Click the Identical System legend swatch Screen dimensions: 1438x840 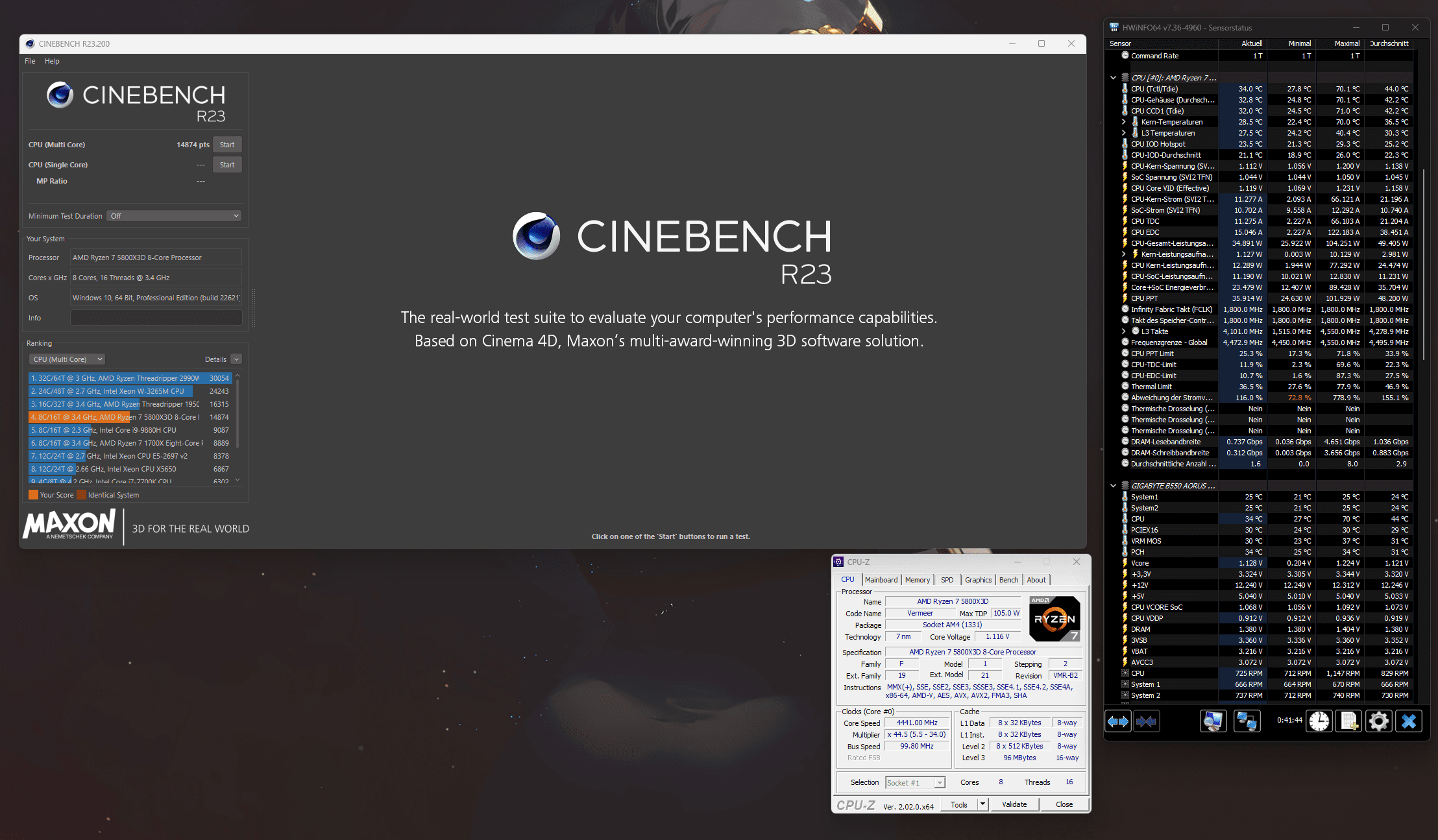pos(81,495)
